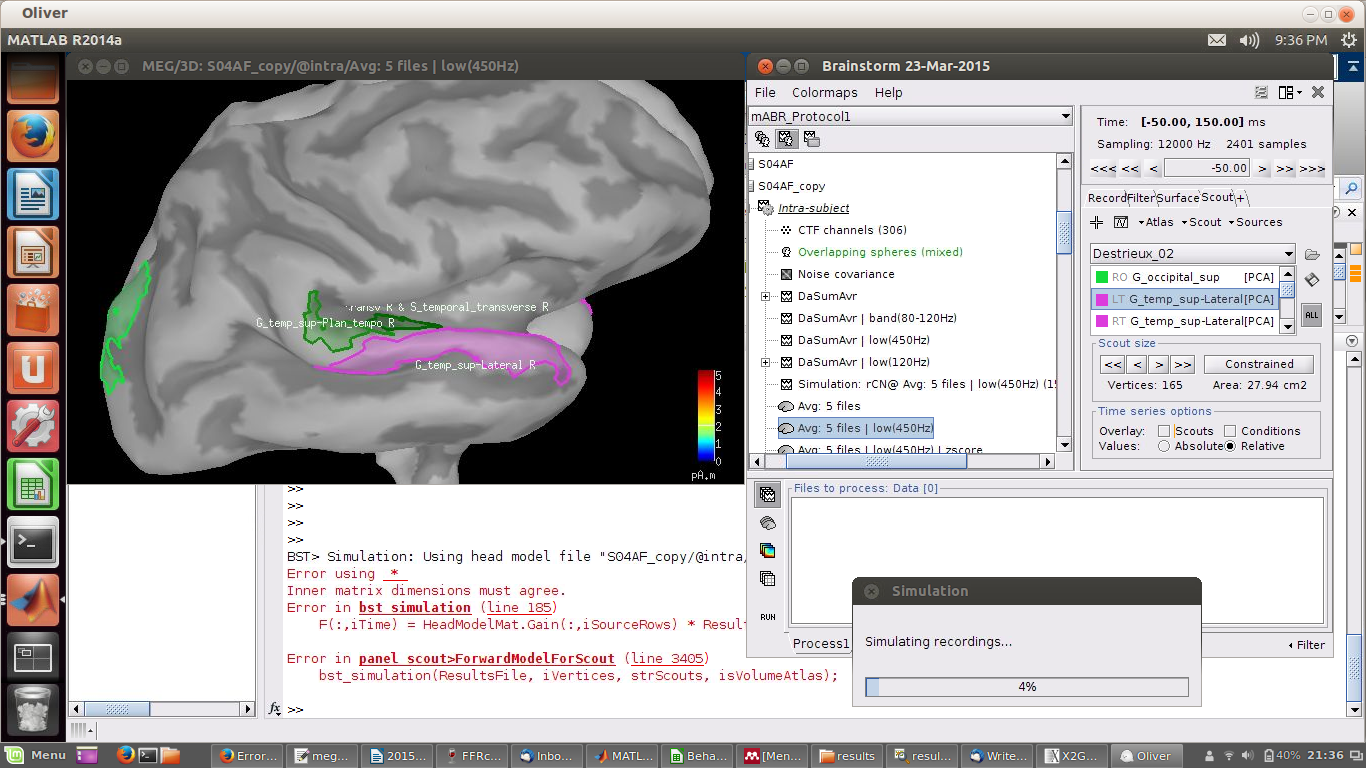The width and height of the screenshot is (1366, 768).
Task: Select the first protocol exploration view button
Action: pos(762,139)
